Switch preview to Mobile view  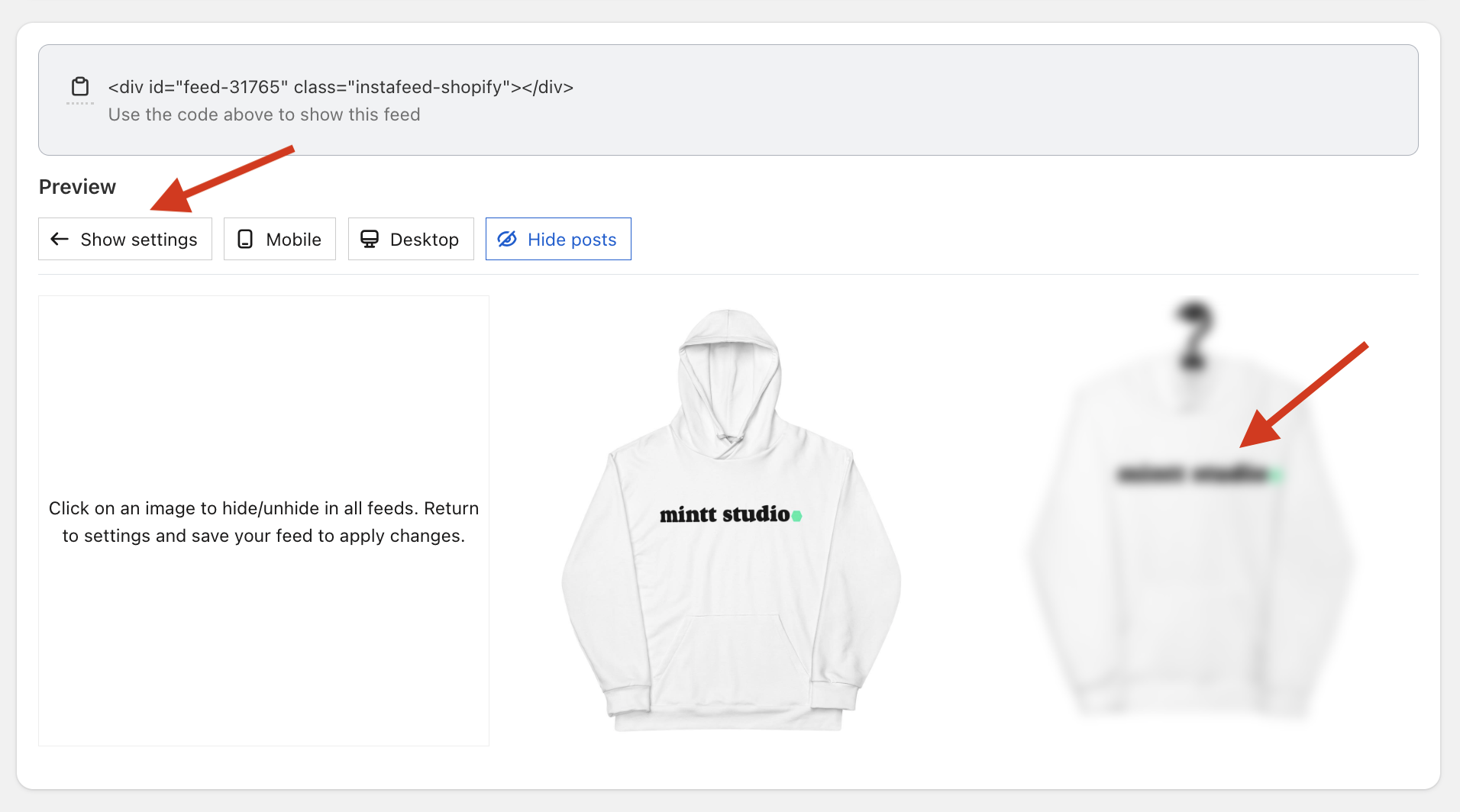tap(279, 239)
